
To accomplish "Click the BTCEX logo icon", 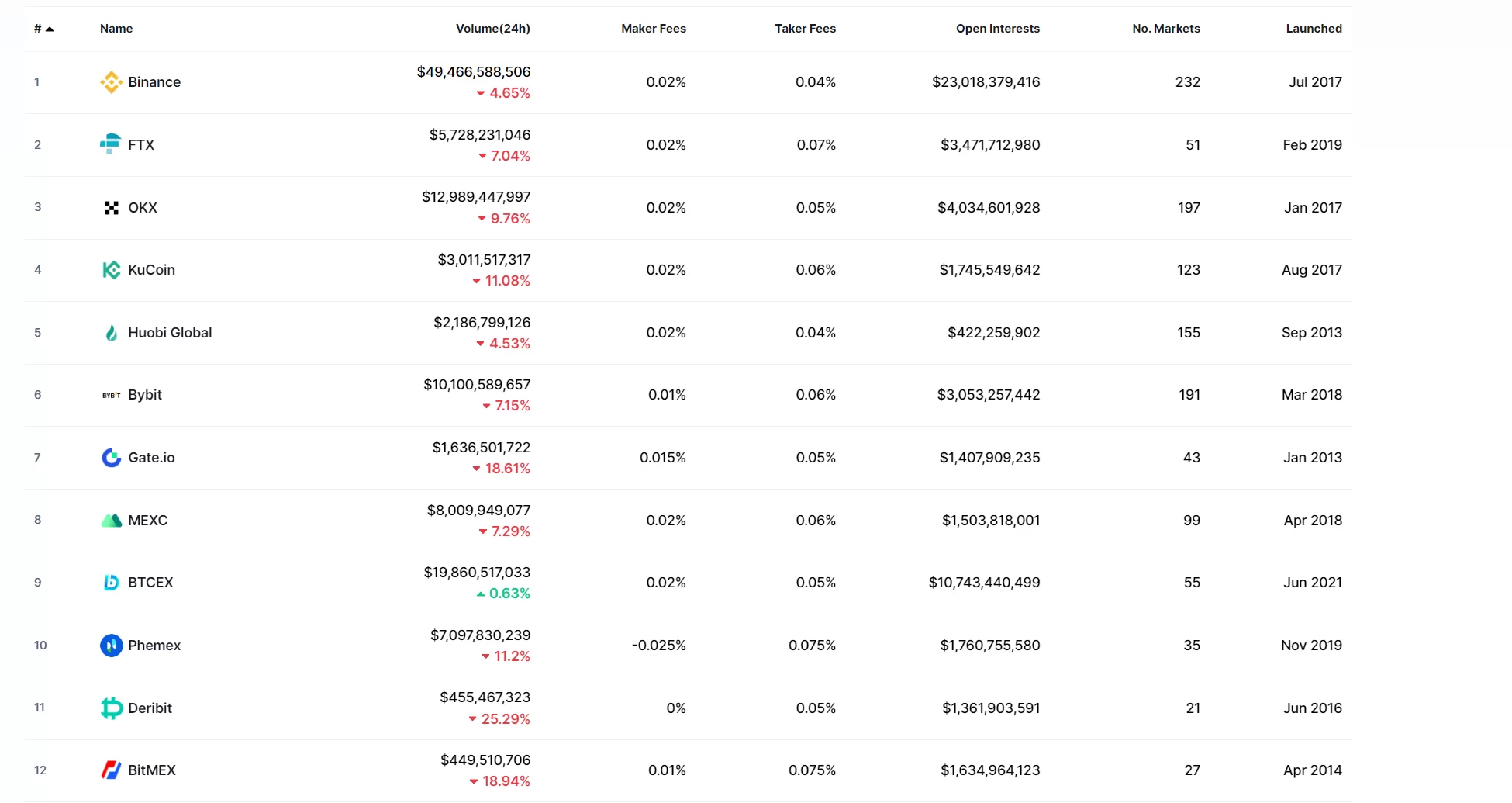I will [111, 583].
